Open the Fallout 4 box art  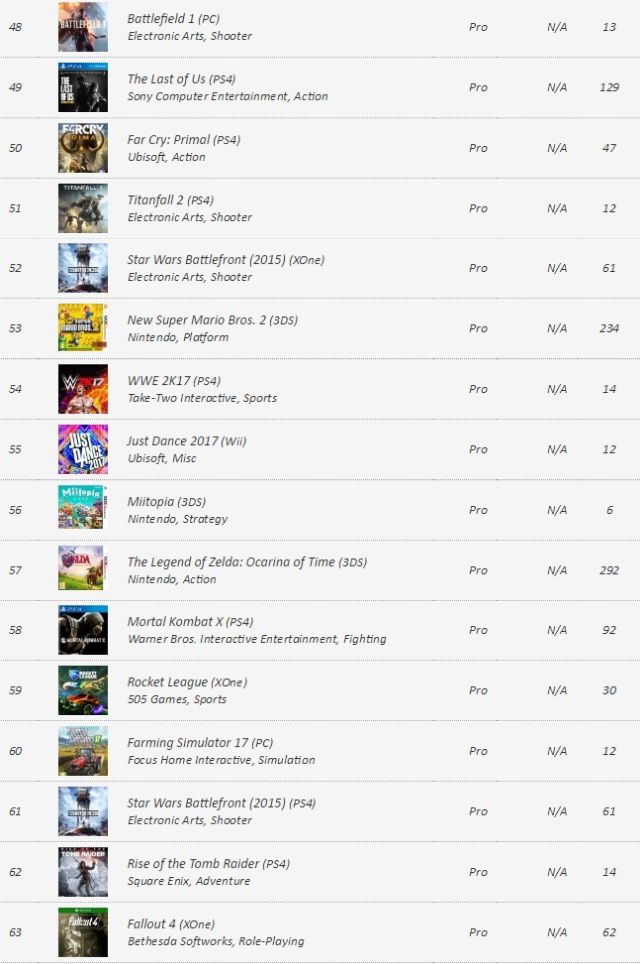click(x=83, y=932)
